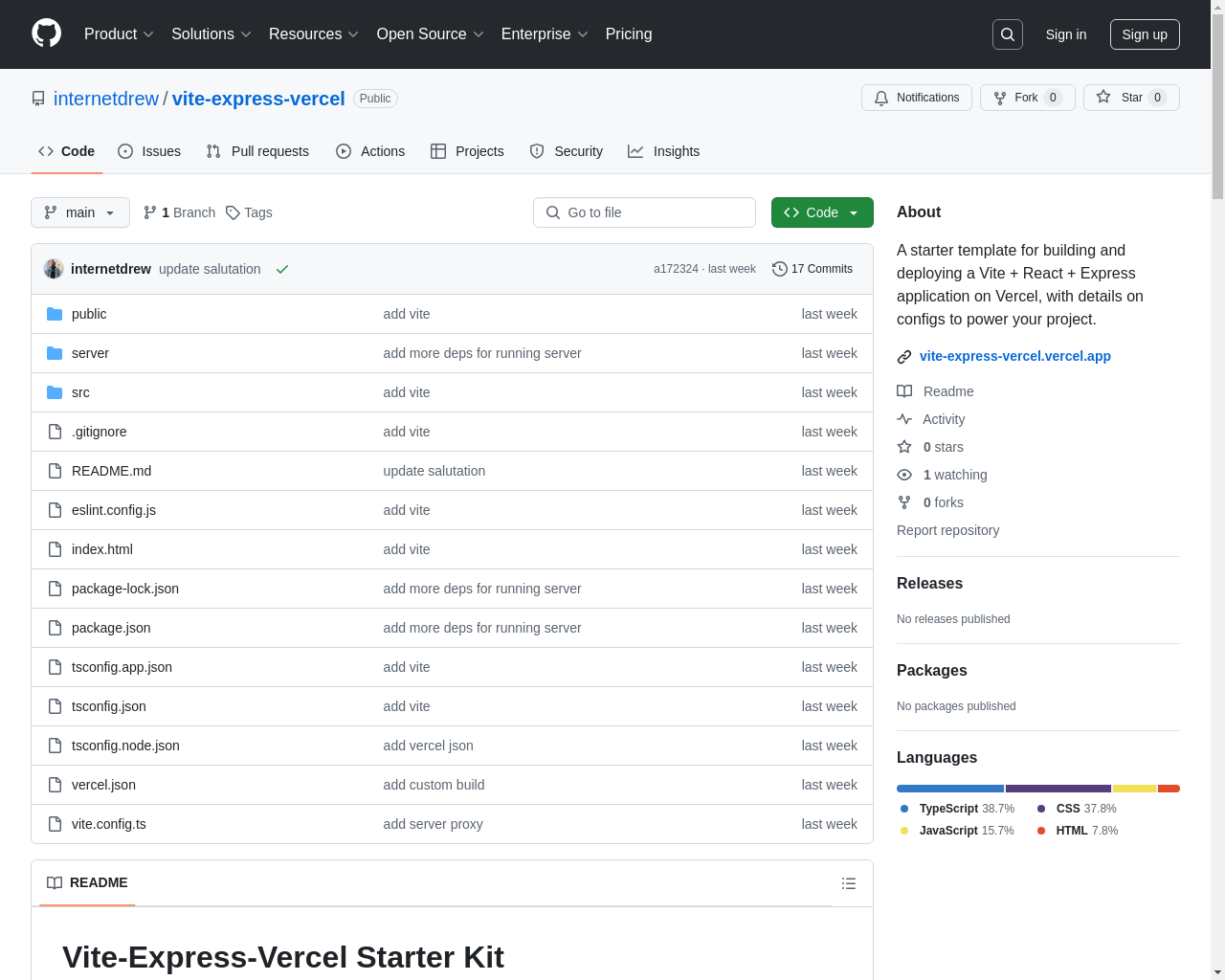The image size is (1225, 980).
Task: Open the main branch selector dropdown
Action: click(x=80, y=212)
